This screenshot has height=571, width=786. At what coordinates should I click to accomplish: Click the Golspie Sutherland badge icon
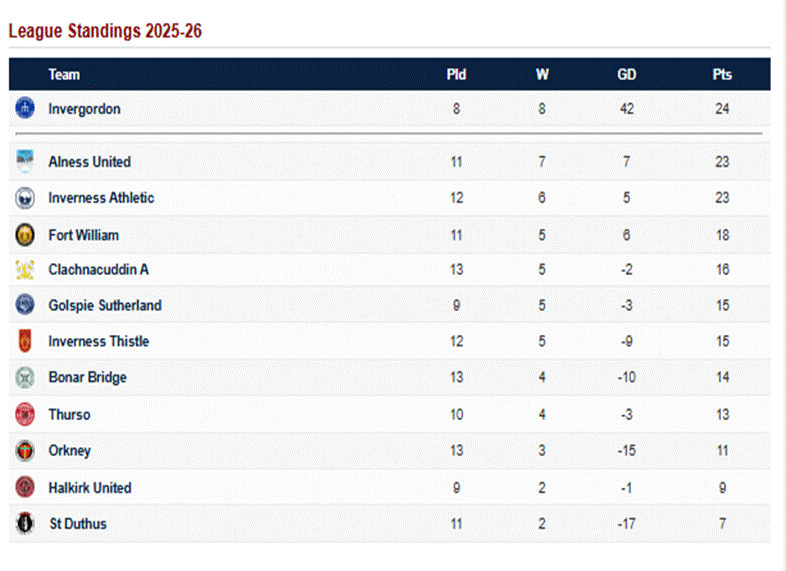point(25,305)
